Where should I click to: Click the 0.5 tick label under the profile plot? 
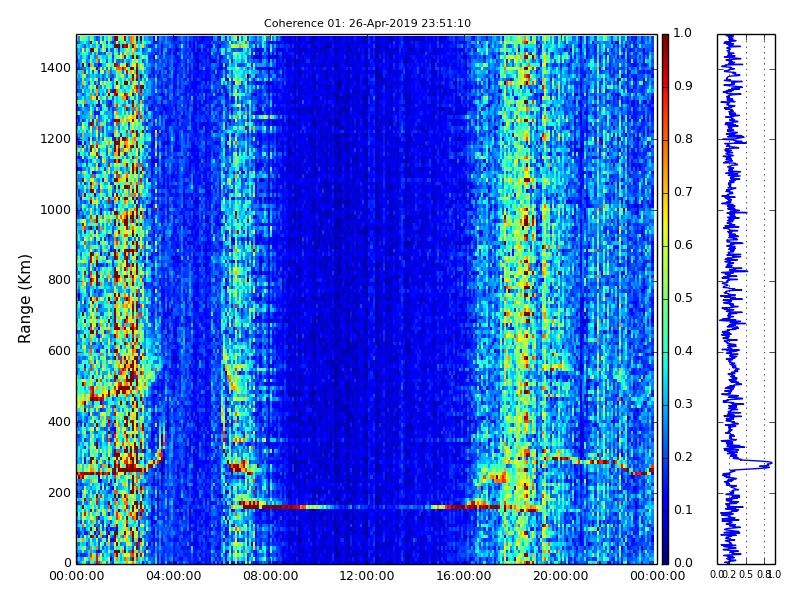746,574
